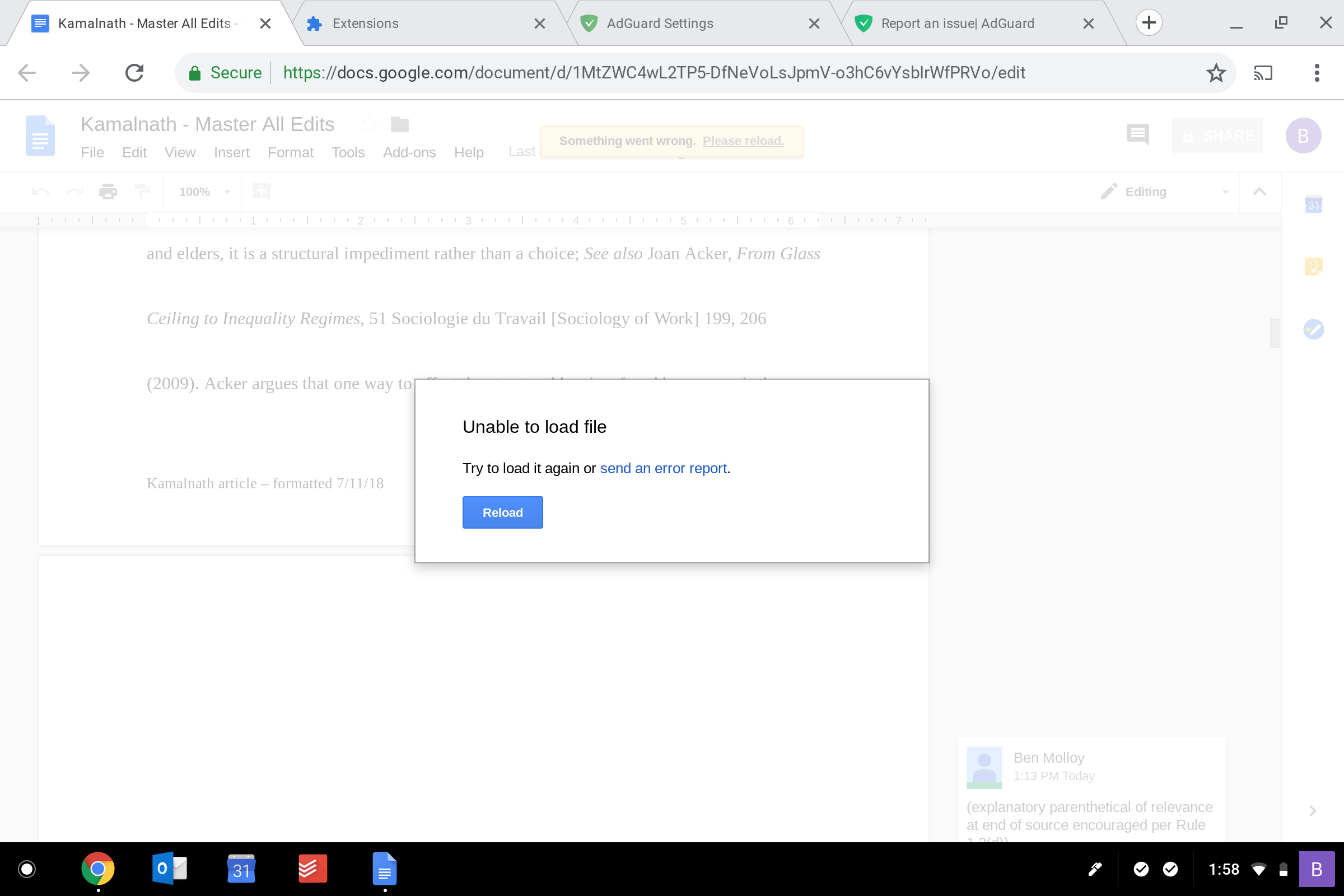Click the redo arrow icon
Image resolution: width=1344 pixels, height=896 pixels.
pos(74,192)
